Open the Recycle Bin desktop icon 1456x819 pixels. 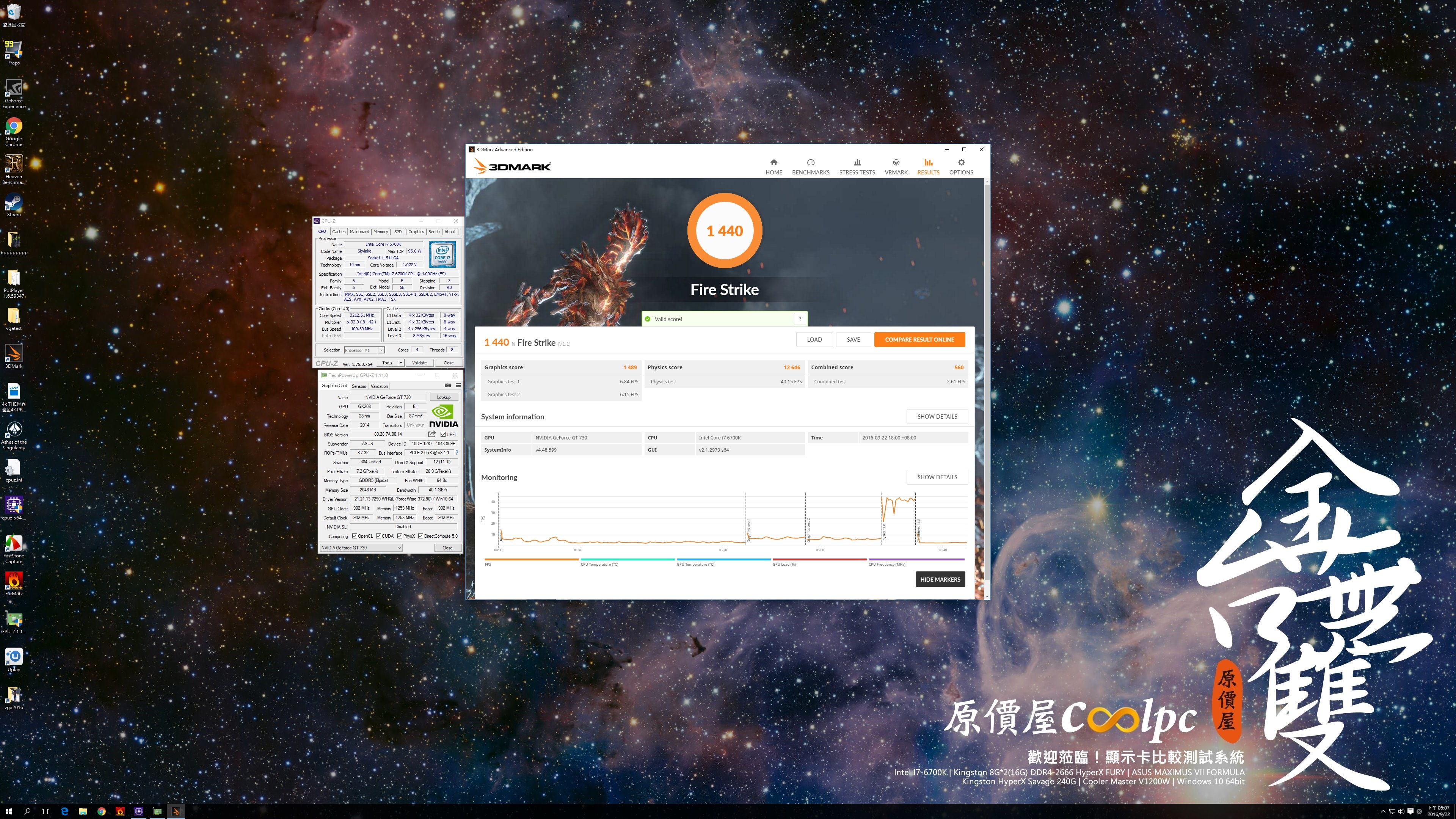point(14,15)
